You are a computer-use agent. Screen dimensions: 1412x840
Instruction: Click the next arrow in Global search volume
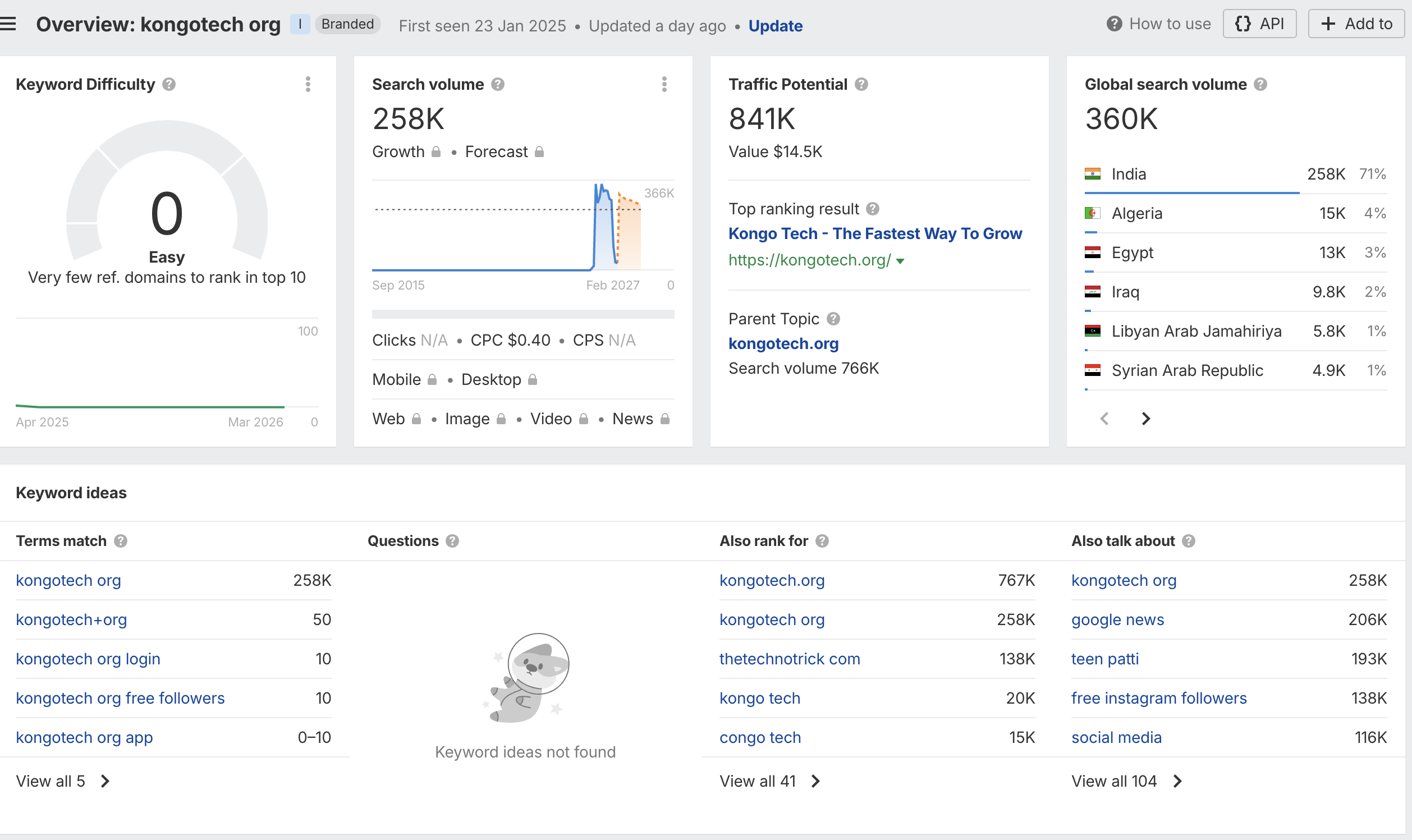1146,419
